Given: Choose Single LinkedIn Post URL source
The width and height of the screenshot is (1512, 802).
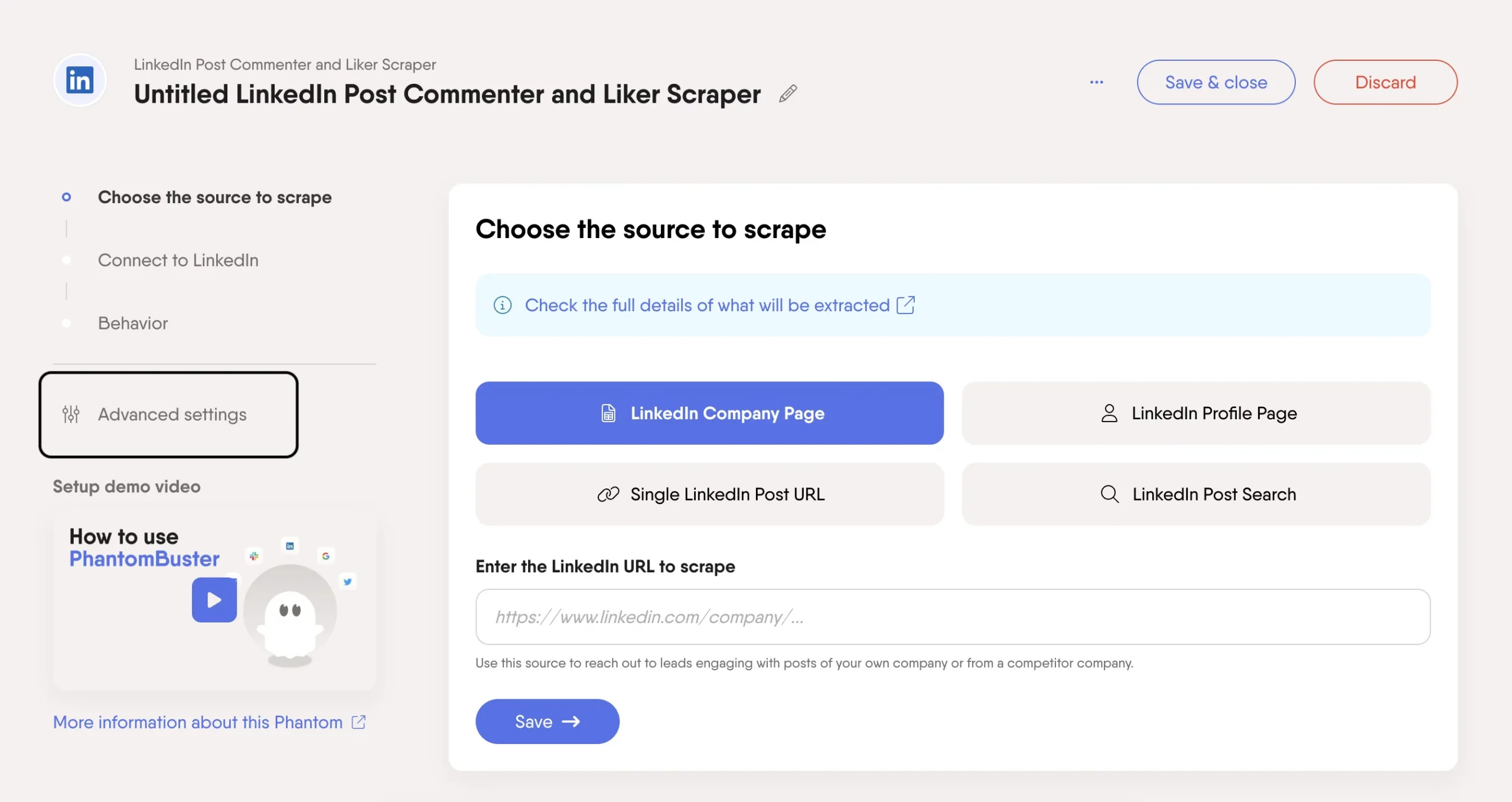Looking at the screenshot, I should tap(709, 494).
